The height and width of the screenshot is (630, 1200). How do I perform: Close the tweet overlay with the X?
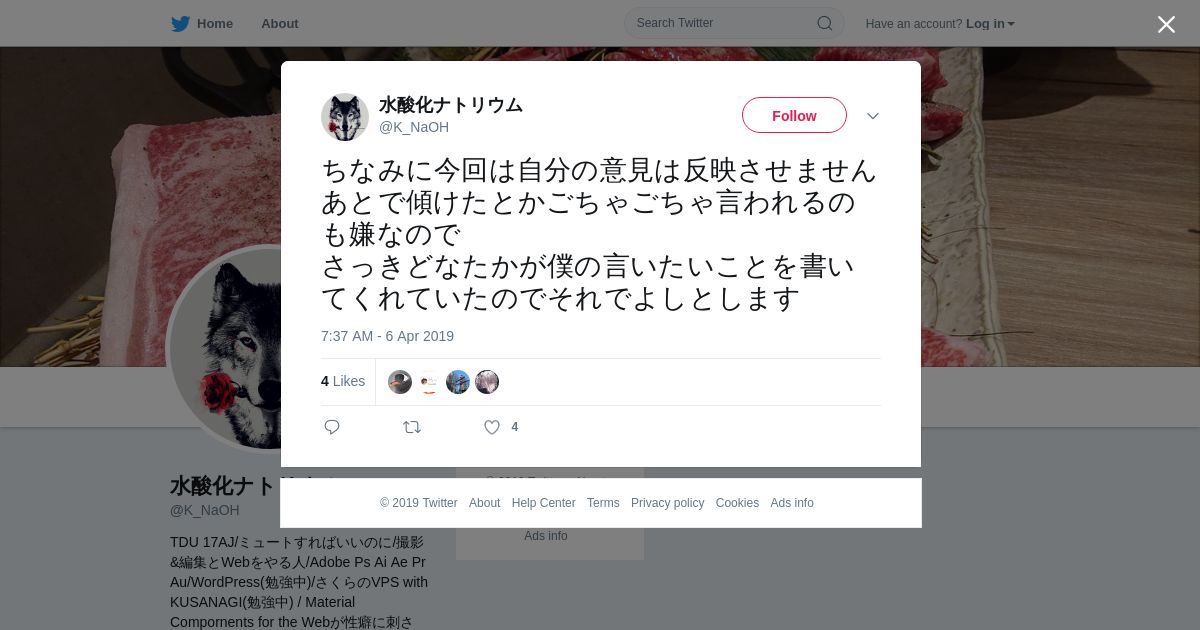coord(1166,24)
